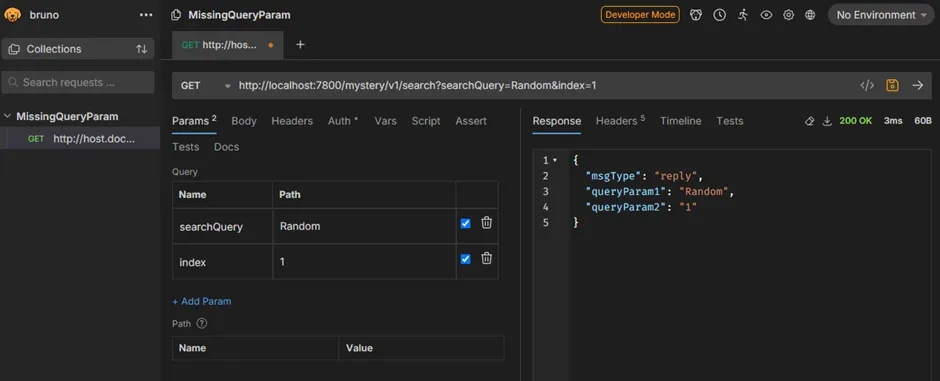Sort collections with the arrows icon
The height and width of the screenshot is (381, 940).
[141, 49]
